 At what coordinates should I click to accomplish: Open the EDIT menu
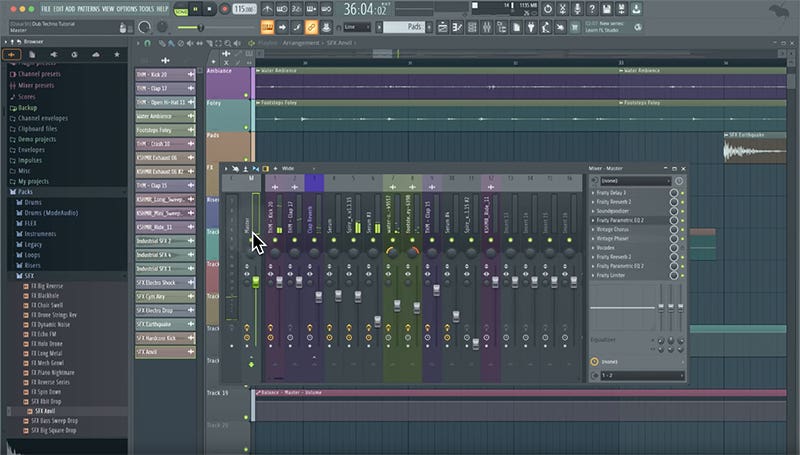[58, 9]
